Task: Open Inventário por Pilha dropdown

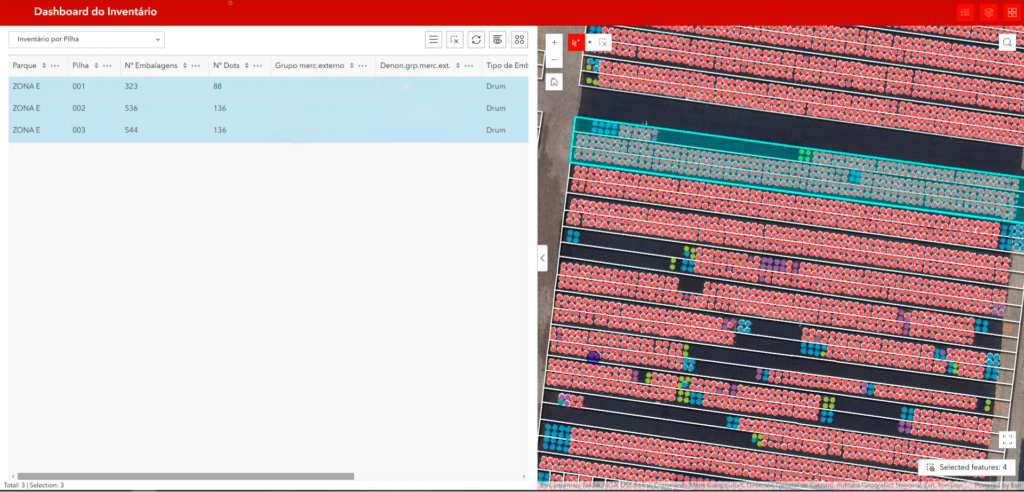Action: 86,40
